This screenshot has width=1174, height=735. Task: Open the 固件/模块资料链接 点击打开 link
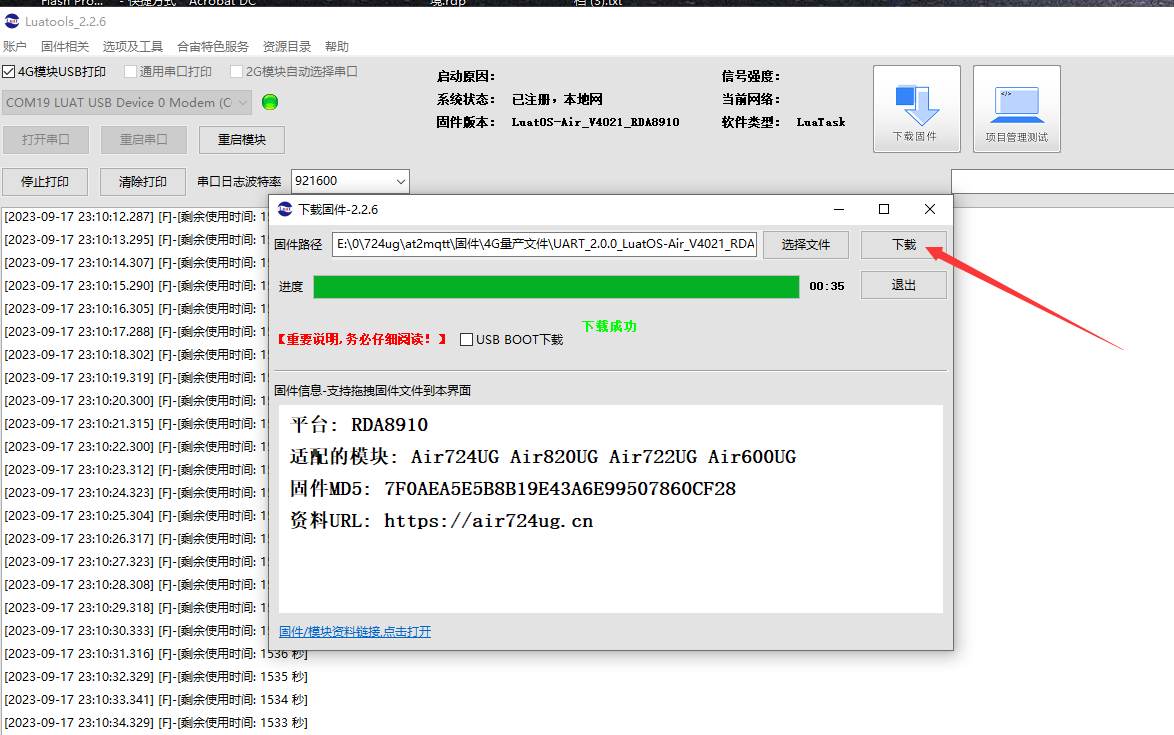coord(355,632)
